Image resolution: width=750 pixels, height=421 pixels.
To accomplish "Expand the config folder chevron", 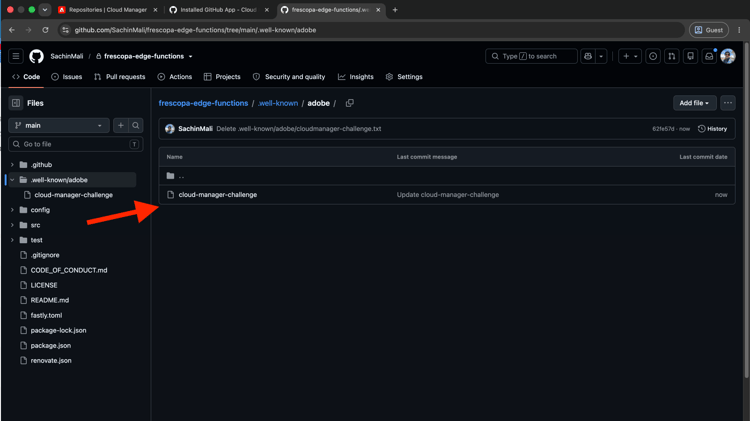I will coord(12,210).
